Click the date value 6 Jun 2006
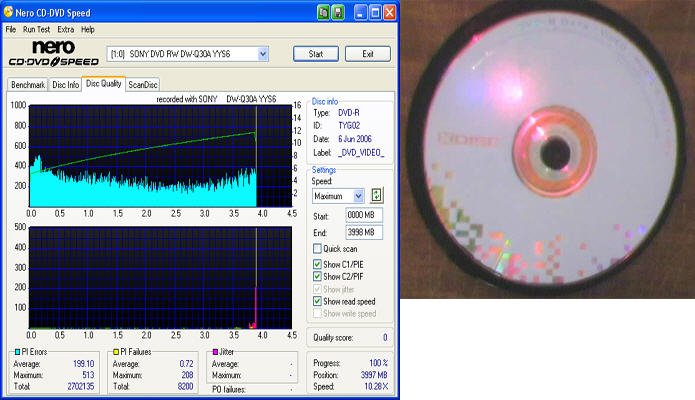The width and height of the screenshot is (695, 400). point(355,139)
